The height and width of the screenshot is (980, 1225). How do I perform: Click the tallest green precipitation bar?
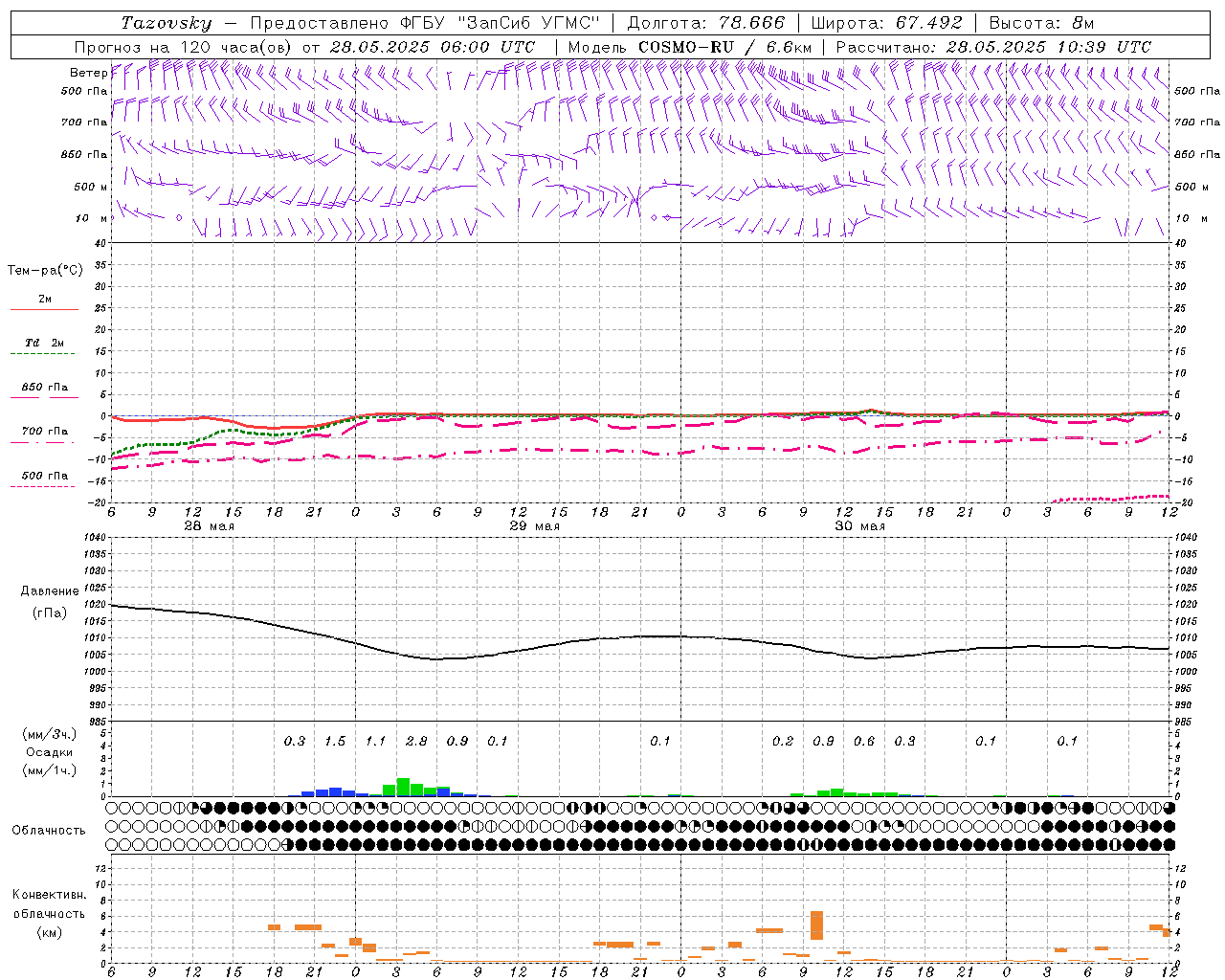pos(403,788)
